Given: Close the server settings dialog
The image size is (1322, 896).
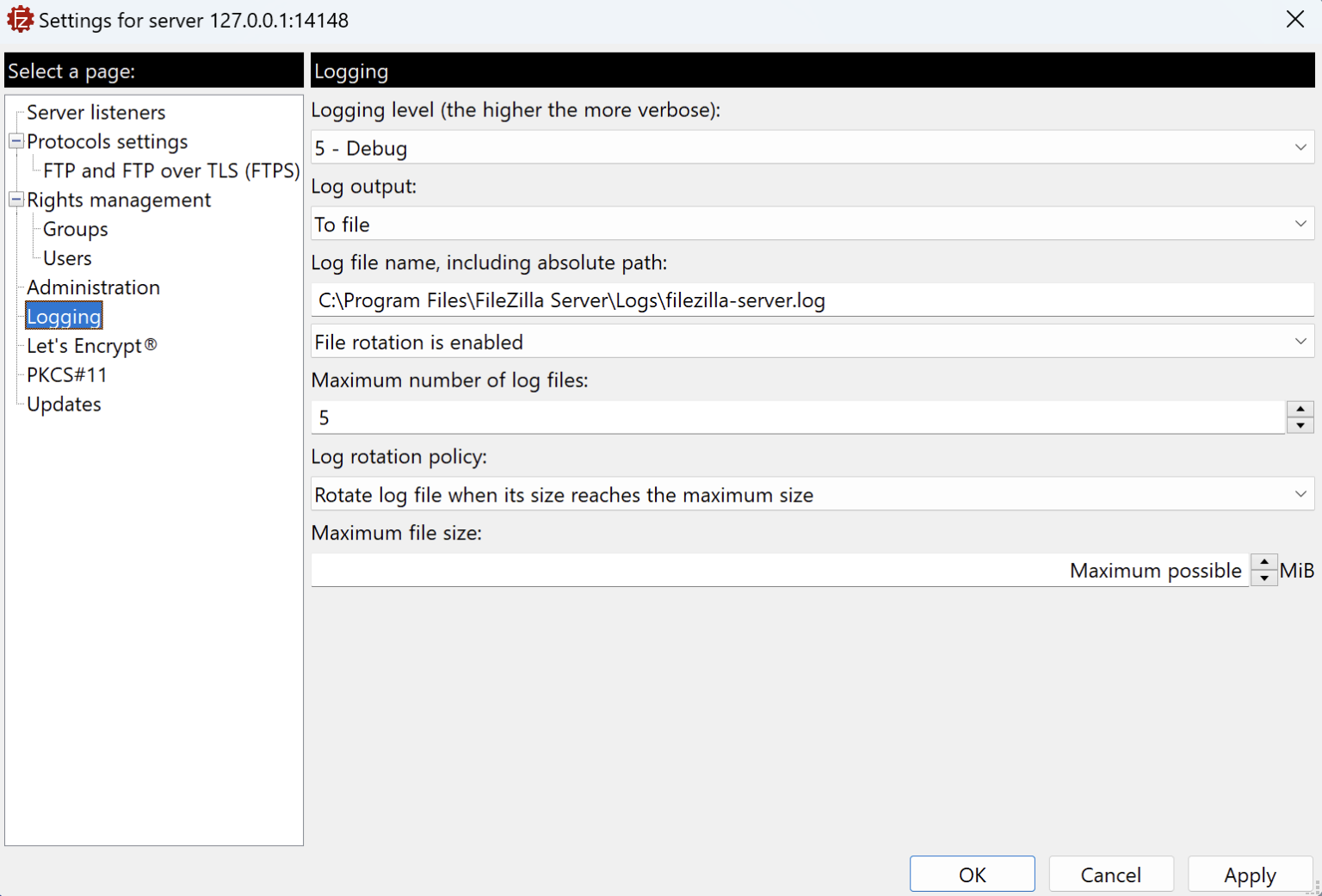Looking at the screenshot, I should click(1294, 19).
